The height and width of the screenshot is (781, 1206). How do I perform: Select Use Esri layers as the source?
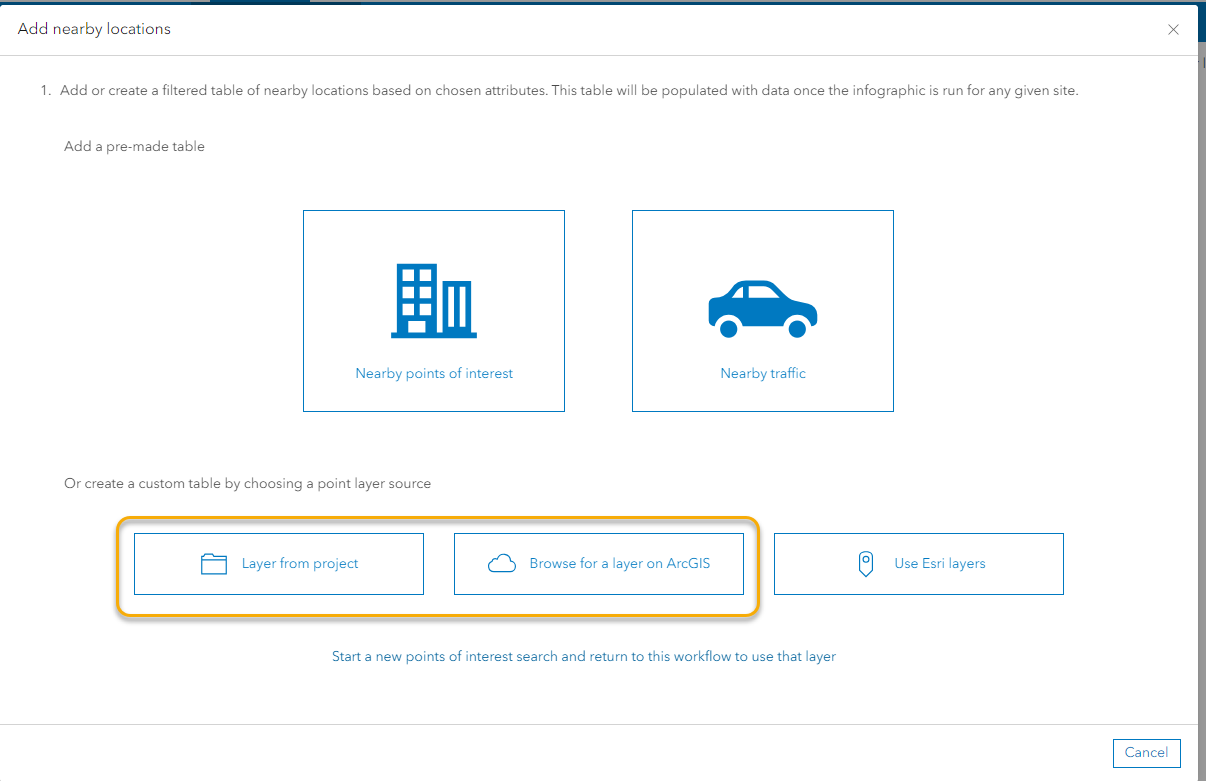[918, 563]
